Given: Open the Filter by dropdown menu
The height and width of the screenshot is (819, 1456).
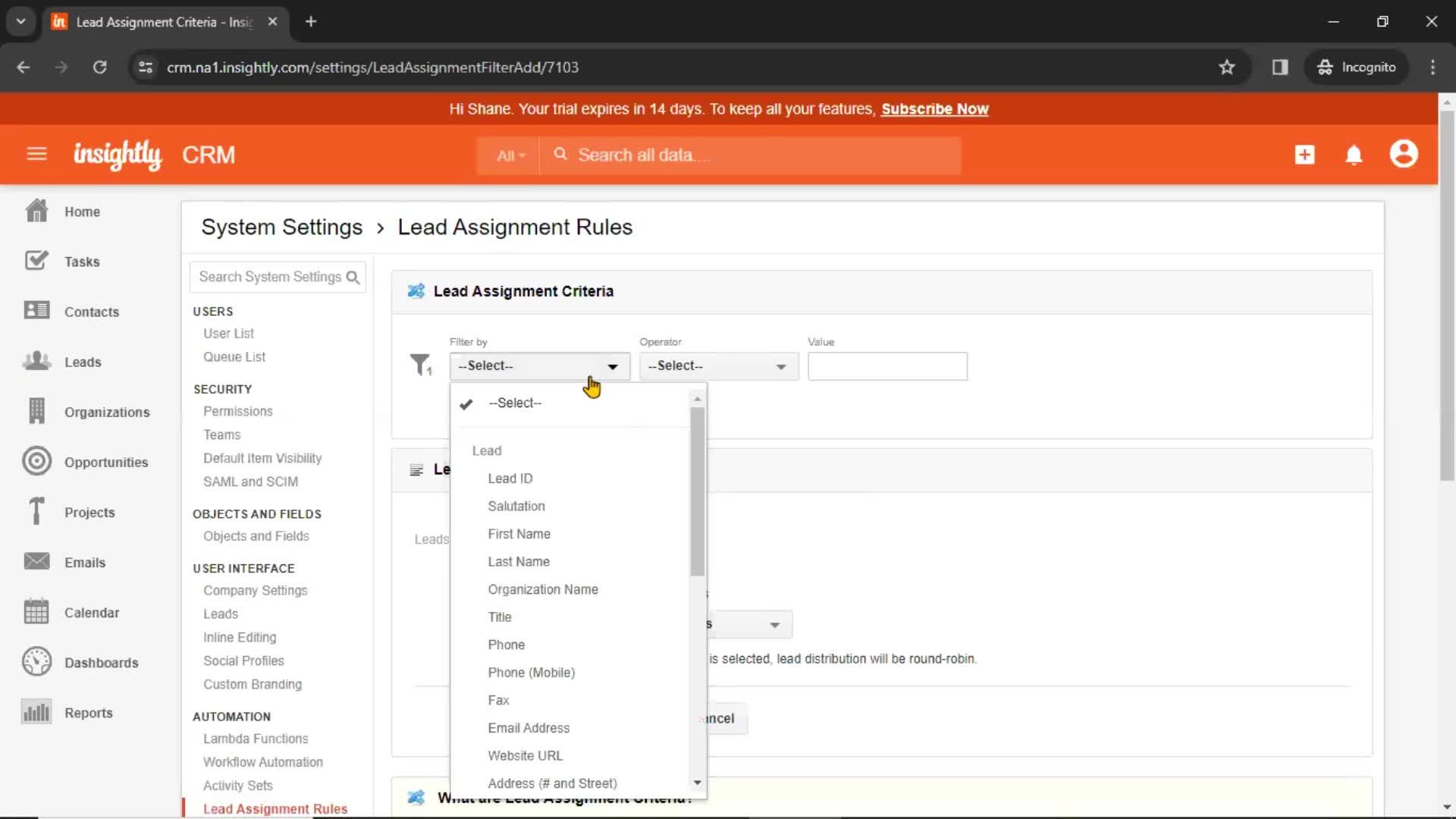Looking at the screenshot, I should click(x=536, y=365).
